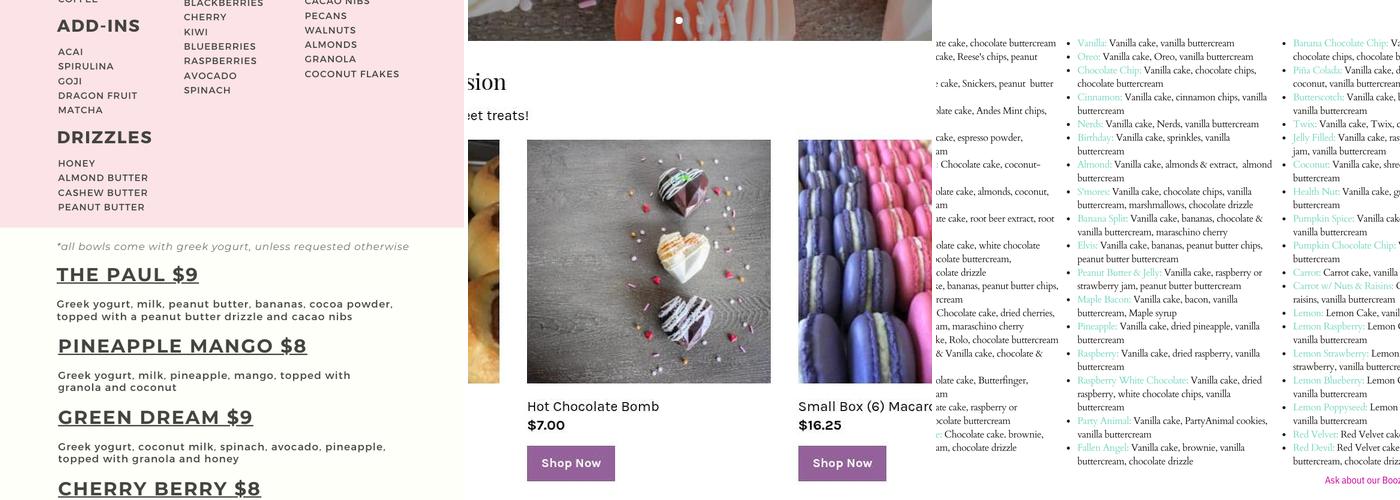The width and height of the screenshot is (1400, 500).
Task: Open the Pumpkin Spice flavor link
Action: point(1323,219)
